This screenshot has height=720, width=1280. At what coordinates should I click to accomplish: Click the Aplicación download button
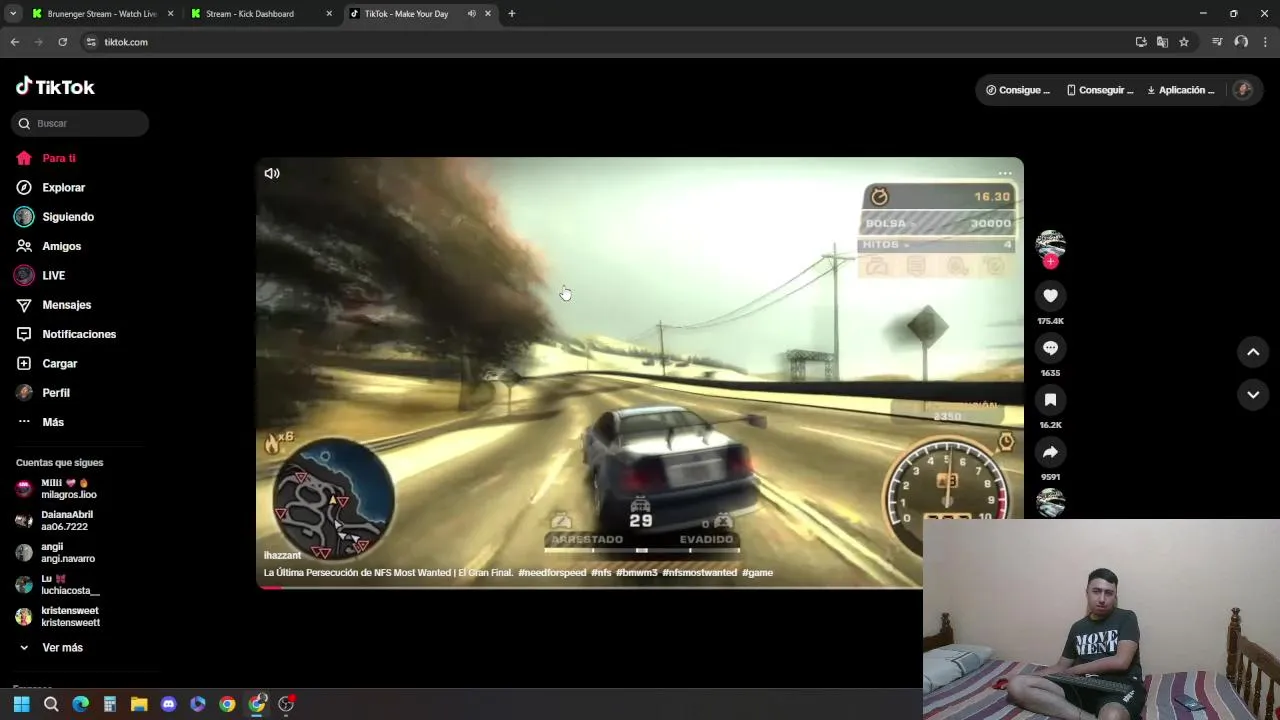1181,90
